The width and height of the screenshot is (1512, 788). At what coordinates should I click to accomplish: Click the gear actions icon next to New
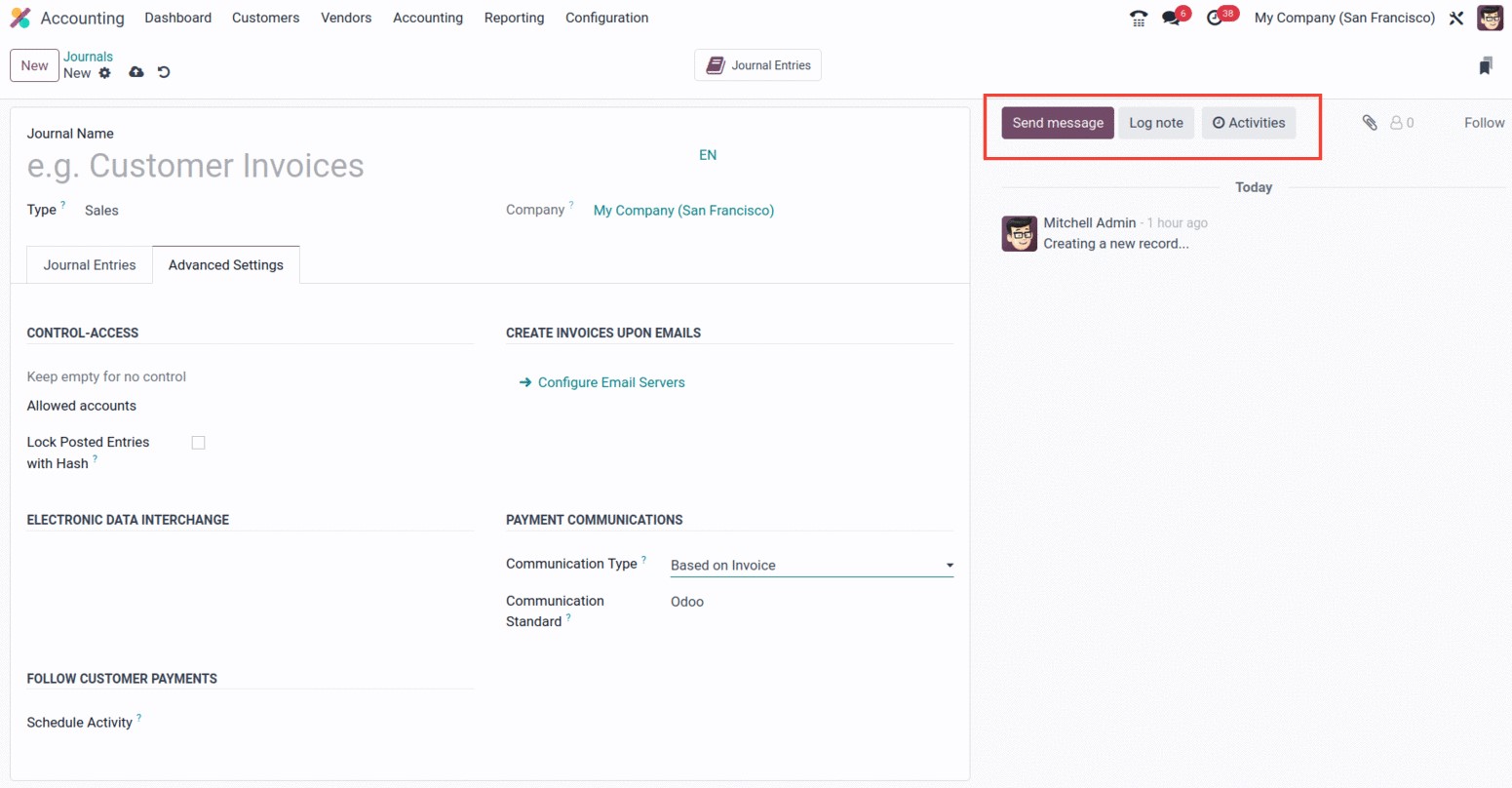[105, 73]
